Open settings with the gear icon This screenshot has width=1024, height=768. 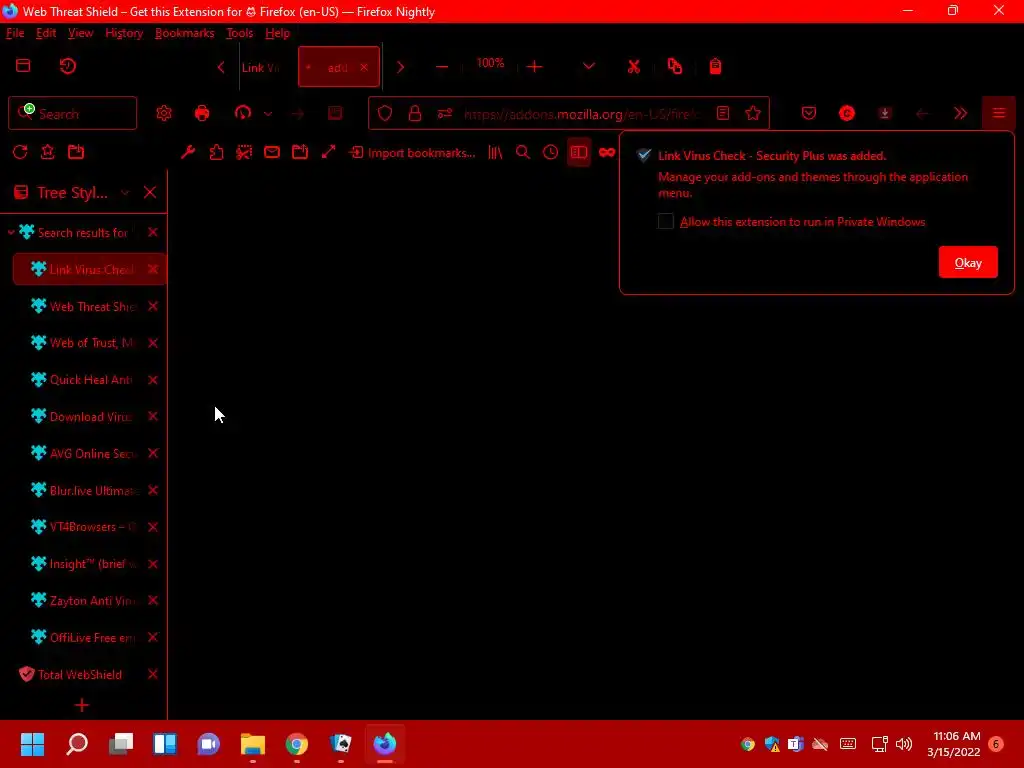pyautogui.click(x=164, y=113)
